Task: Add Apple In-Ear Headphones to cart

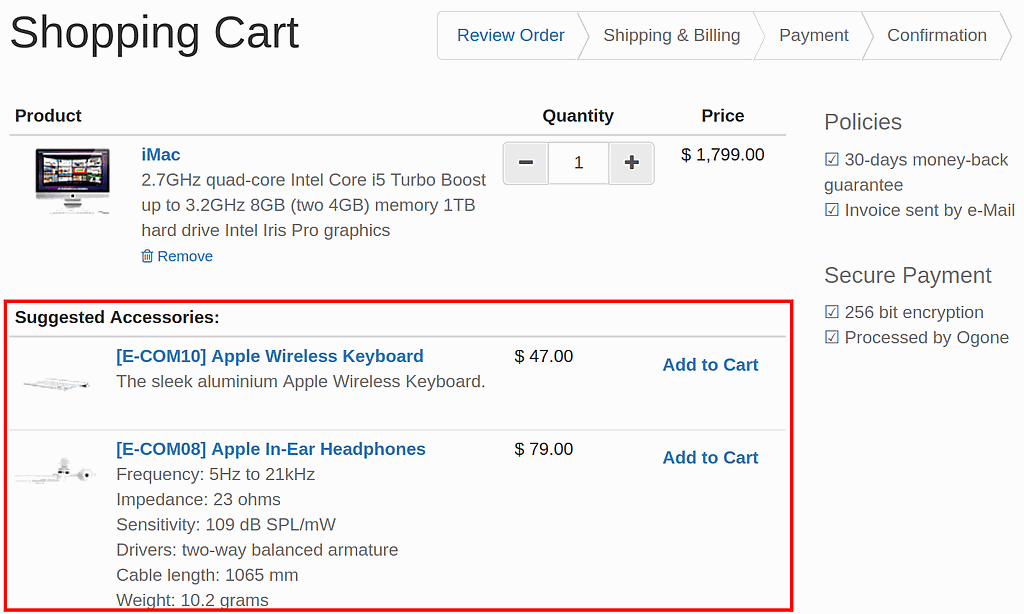Action: pos(710,458)
